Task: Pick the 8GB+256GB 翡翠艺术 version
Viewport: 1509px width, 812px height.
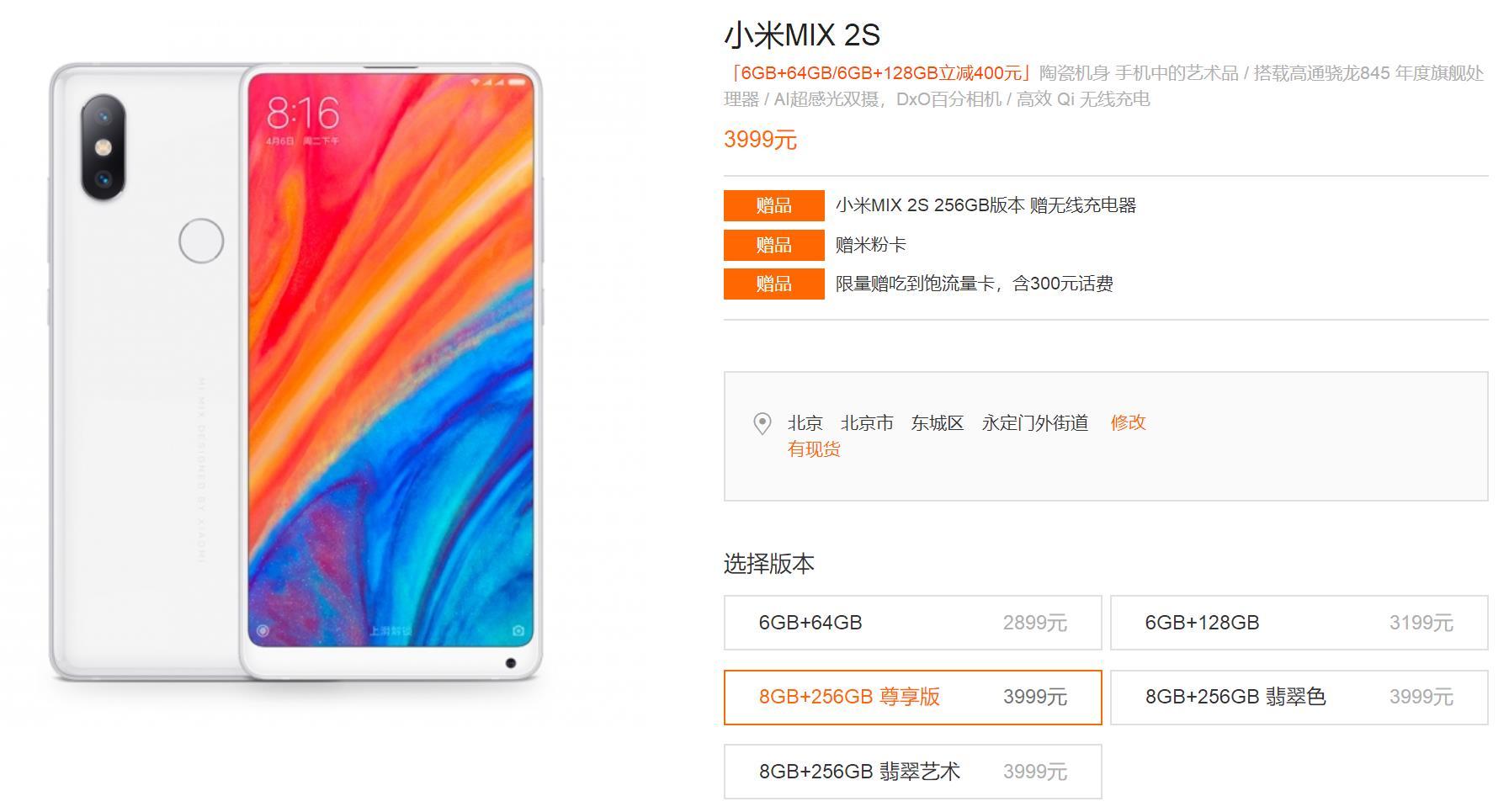Action: tap(912, 772)
